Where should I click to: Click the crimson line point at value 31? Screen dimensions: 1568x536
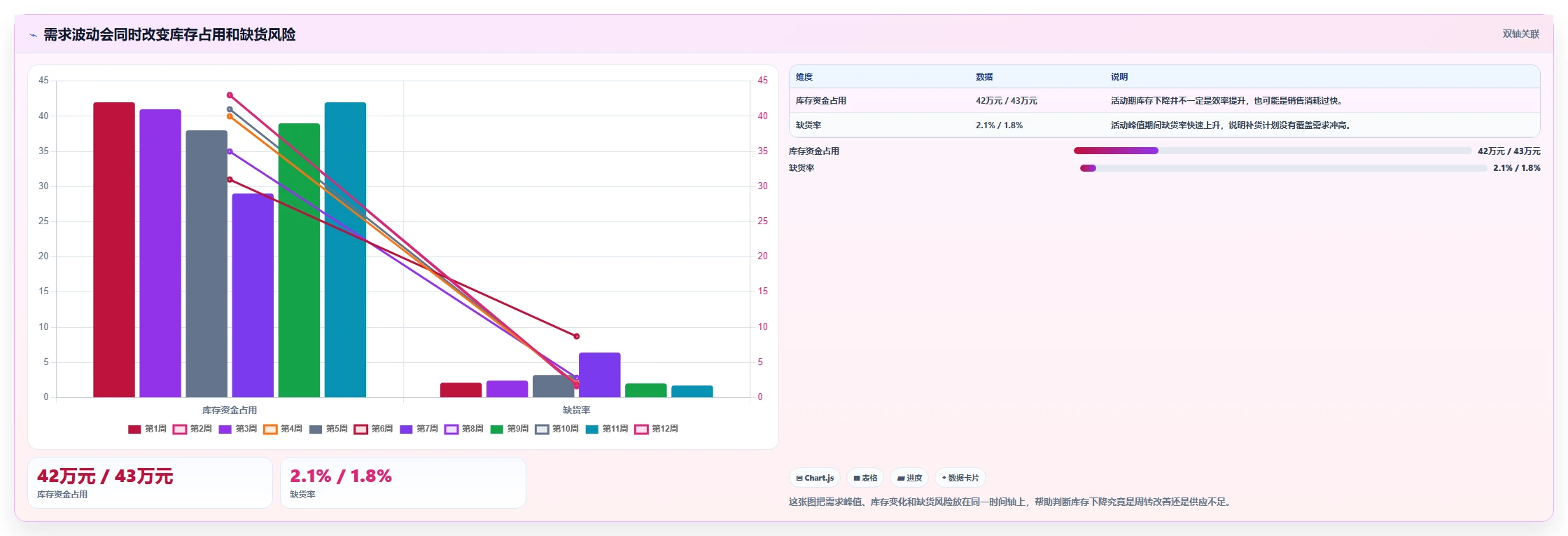230,179
